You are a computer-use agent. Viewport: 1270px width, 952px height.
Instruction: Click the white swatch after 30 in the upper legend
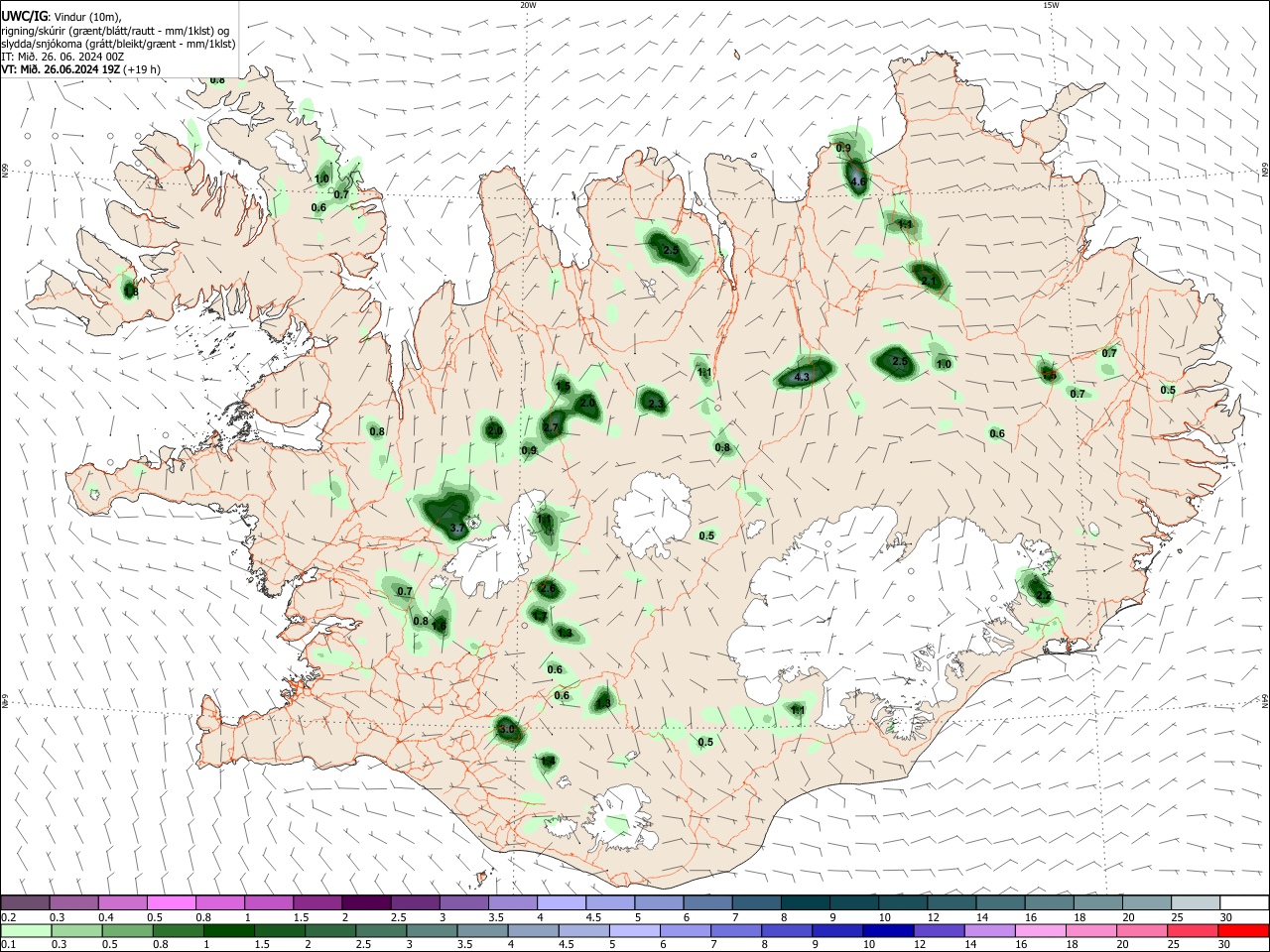click(x=1244, y=902)
